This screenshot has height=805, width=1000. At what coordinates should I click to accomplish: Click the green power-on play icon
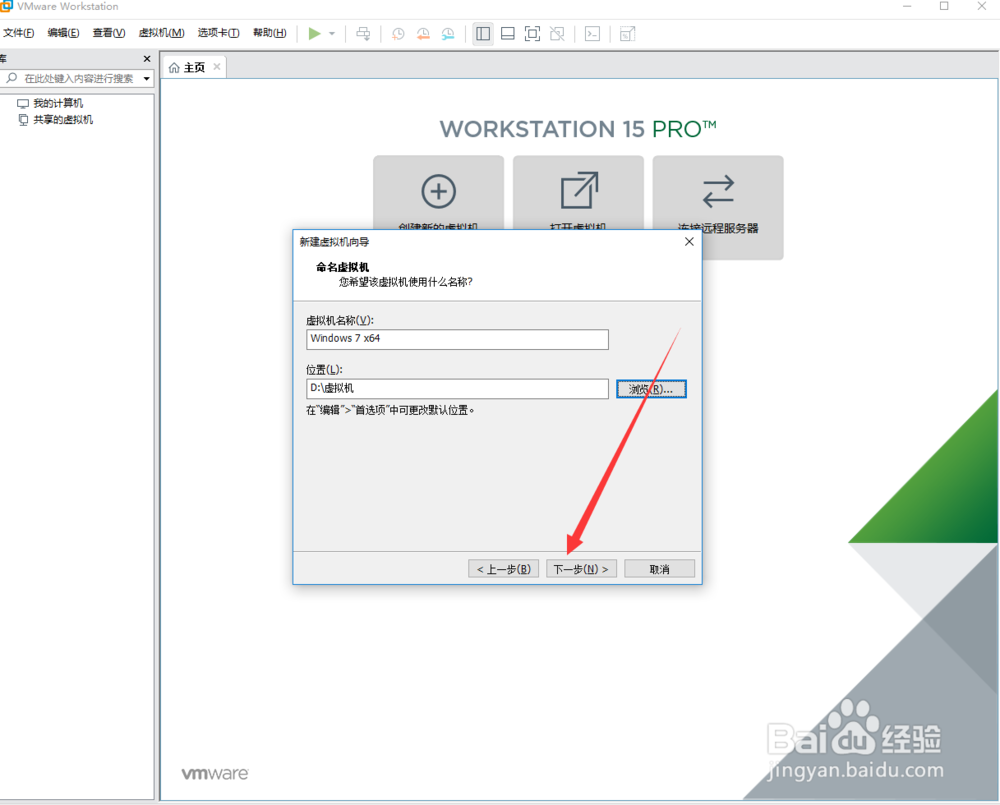coord(314,33)
